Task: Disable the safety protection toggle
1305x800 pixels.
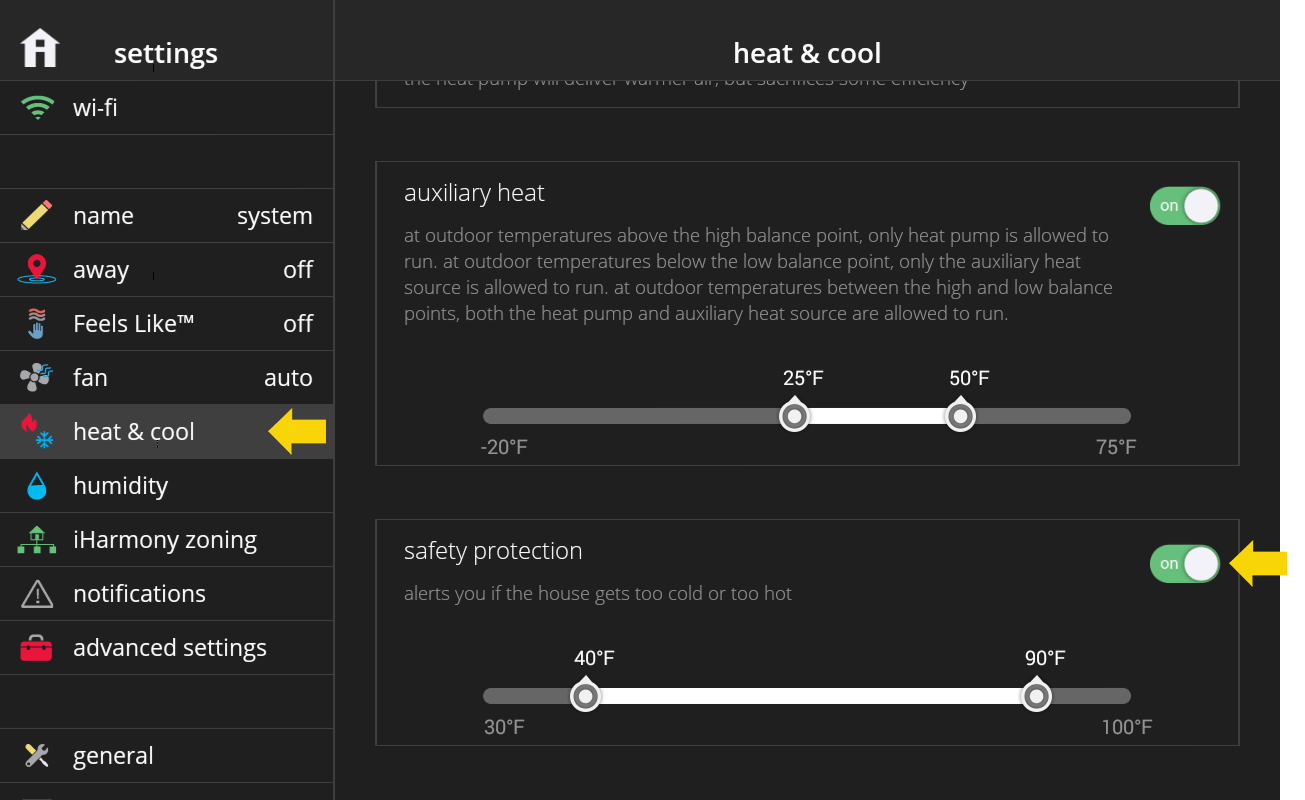Action: point(1185,564)
